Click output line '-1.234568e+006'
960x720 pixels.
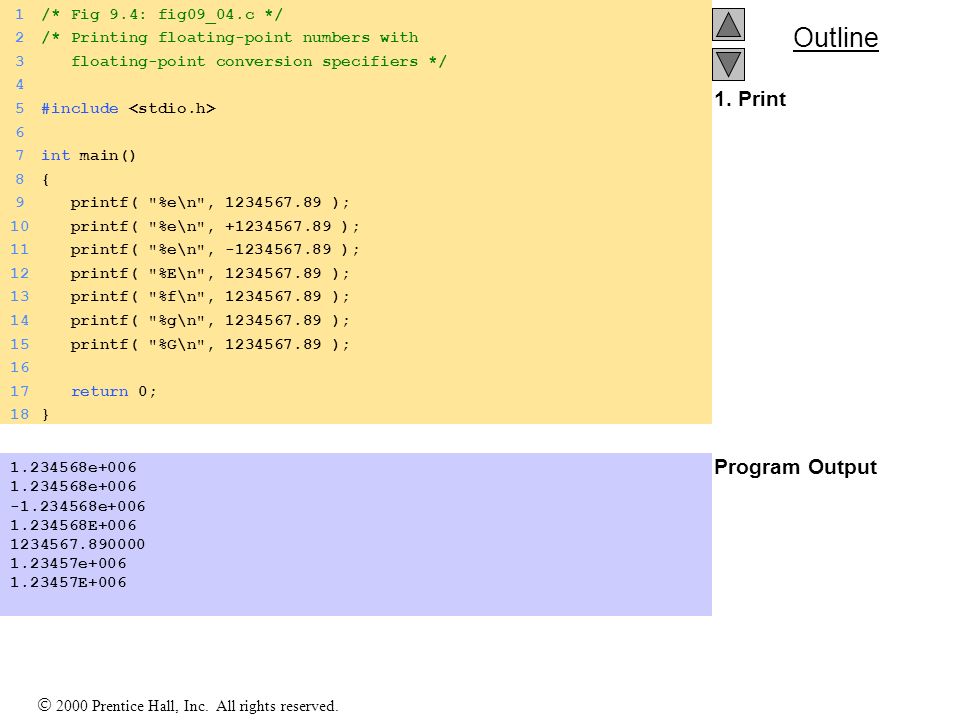coord(78,506)
